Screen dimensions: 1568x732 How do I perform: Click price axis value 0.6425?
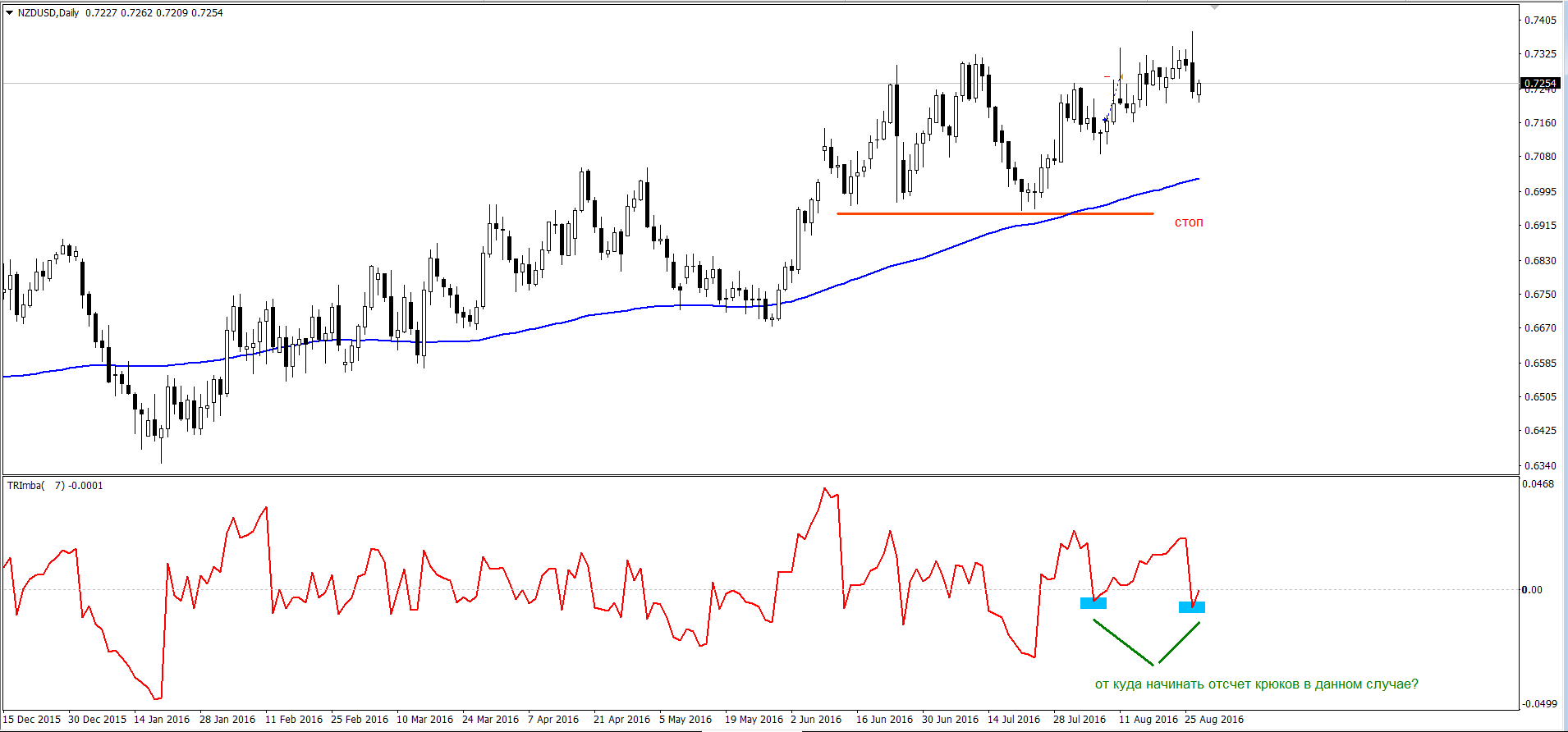click(x=1540, y=430)
